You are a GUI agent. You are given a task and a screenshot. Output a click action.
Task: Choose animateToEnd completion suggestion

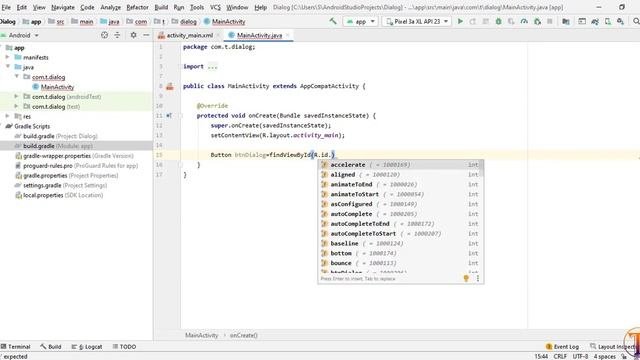[400, 184]
